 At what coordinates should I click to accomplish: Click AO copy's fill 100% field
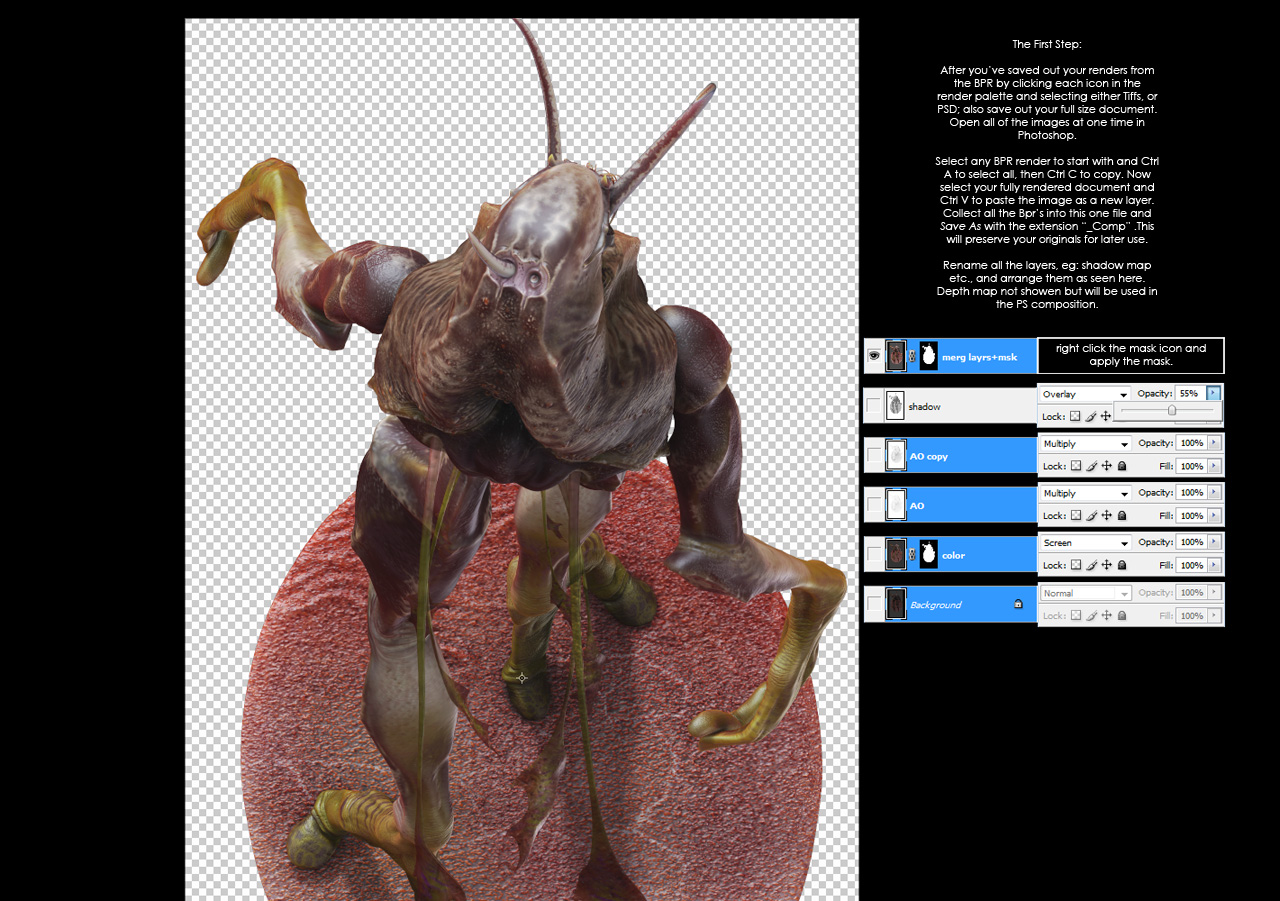tap(1190, 466)
